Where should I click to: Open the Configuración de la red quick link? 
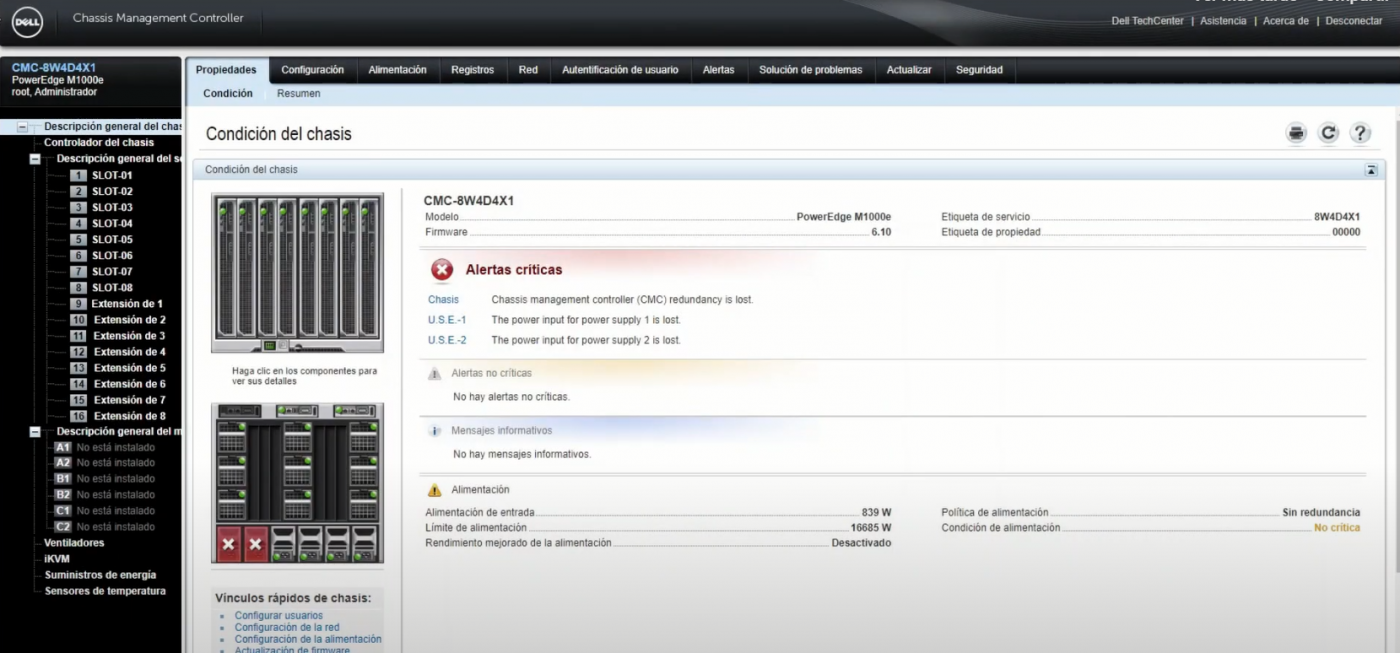click(x=287, y=628)
